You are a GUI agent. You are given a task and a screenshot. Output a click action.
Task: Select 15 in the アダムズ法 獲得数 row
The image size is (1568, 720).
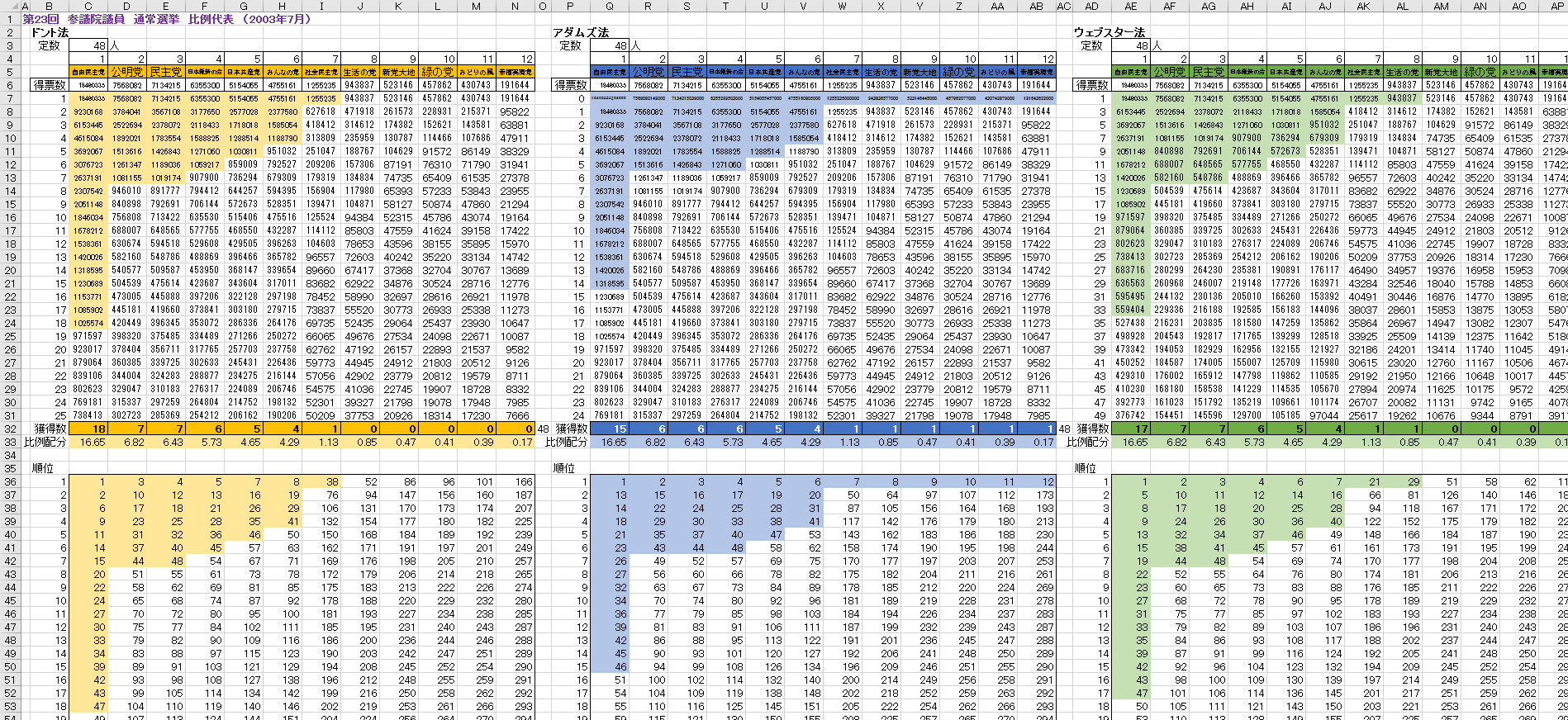(x=610, y=429)
